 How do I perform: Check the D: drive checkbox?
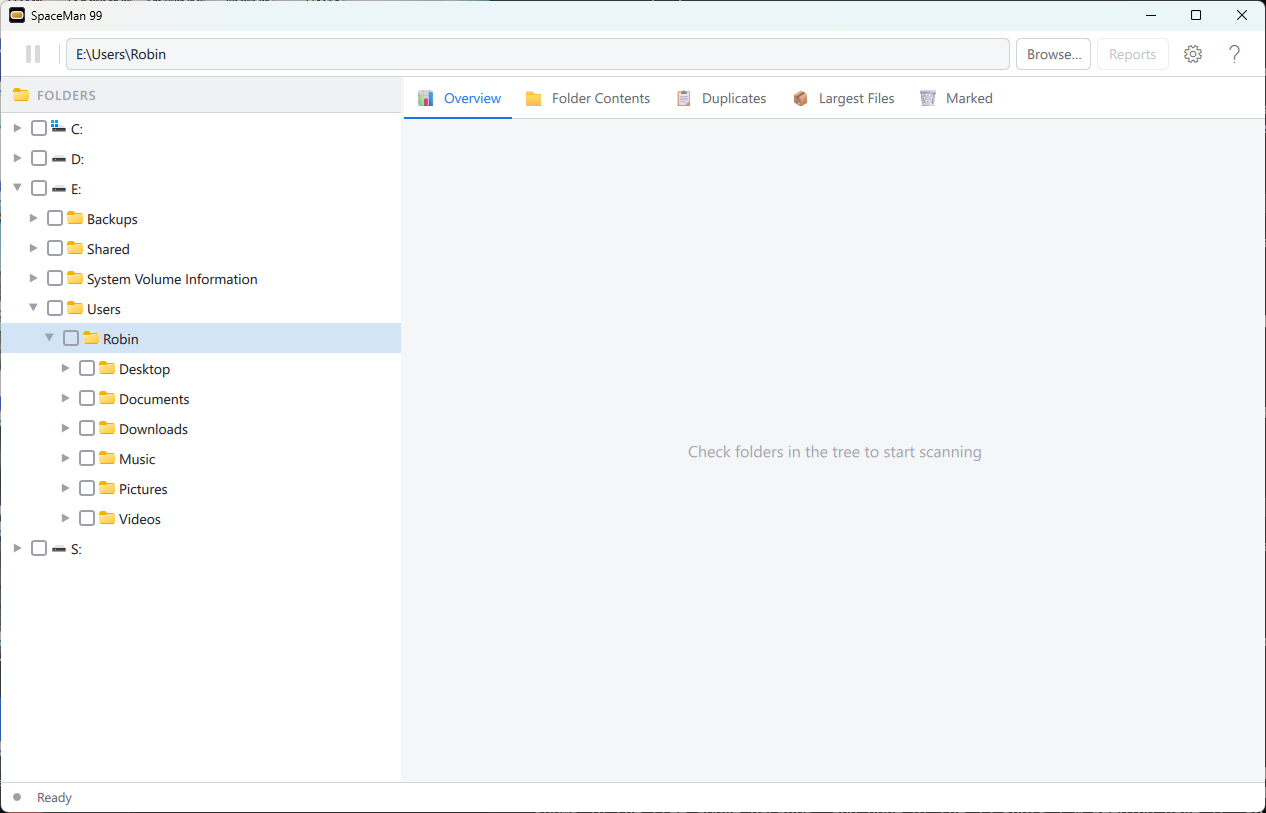(39, 158)
